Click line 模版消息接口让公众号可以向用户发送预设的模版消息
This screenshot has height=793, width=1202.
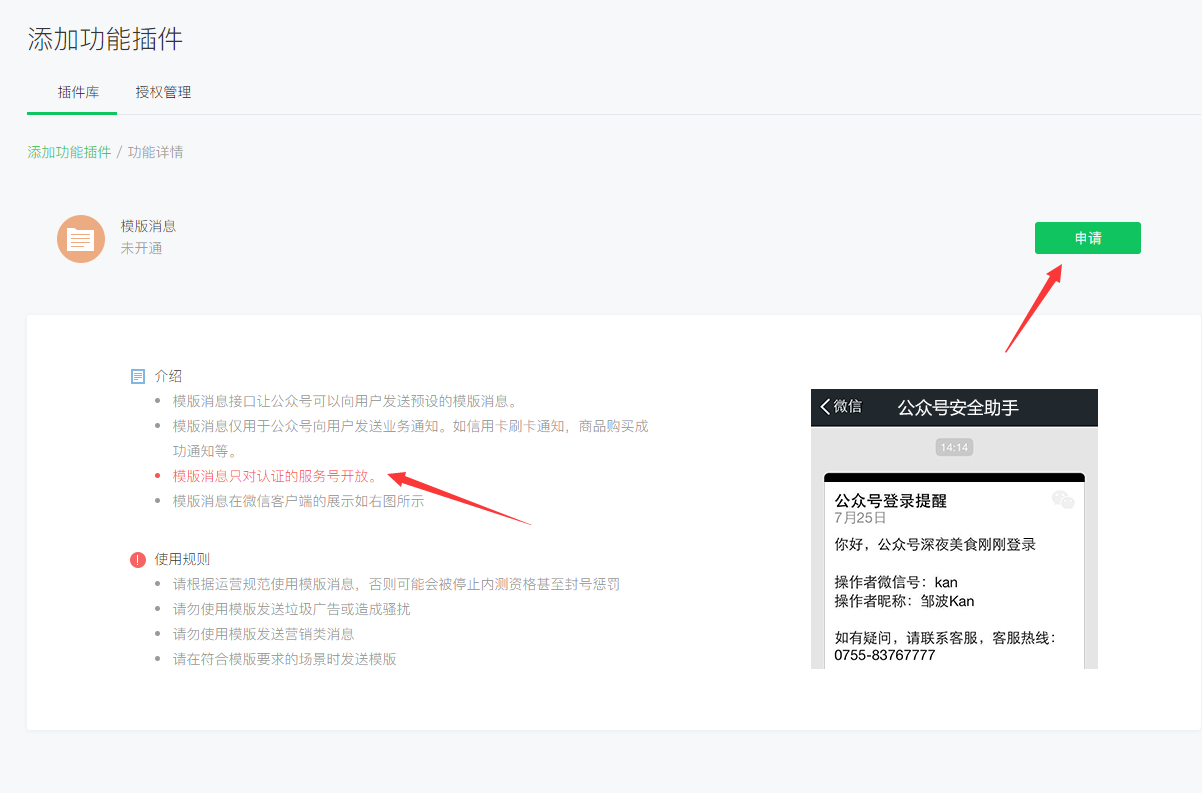345,401
